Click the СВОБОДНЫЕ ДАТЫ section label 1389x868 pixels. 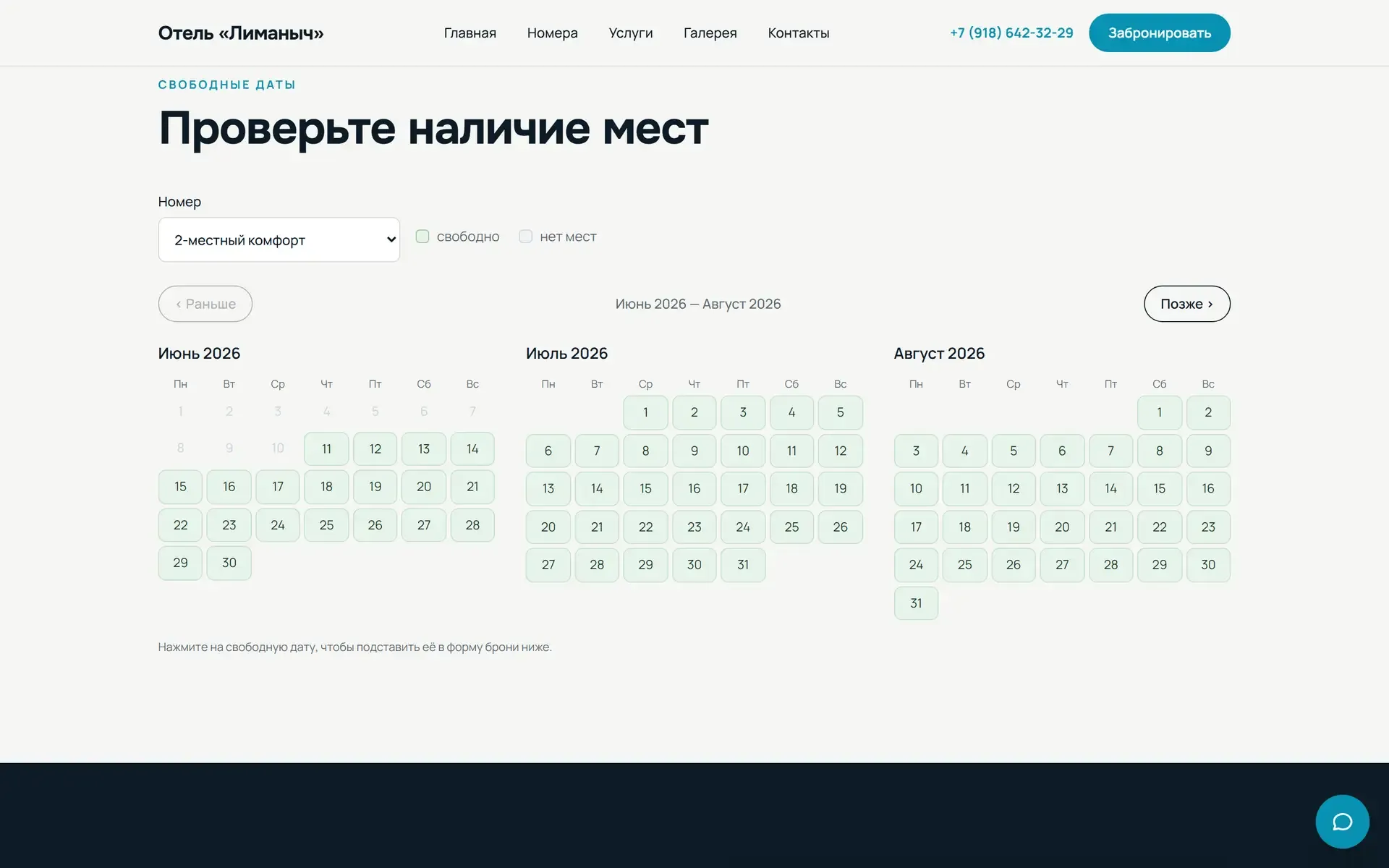click(x=227, y=85)
